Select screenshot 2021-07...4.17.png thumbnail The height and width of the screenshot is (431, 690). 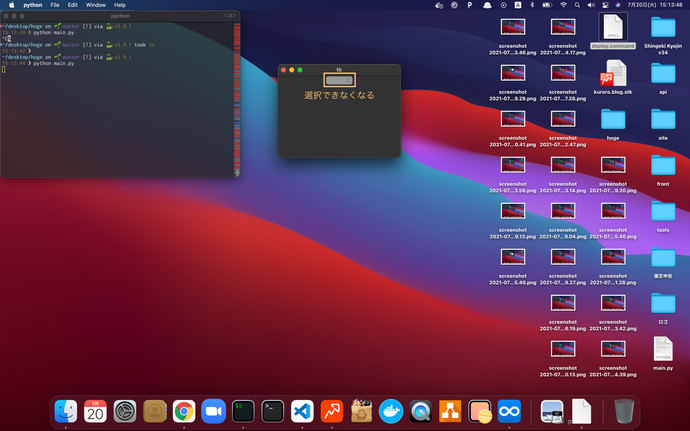point(563,27)
